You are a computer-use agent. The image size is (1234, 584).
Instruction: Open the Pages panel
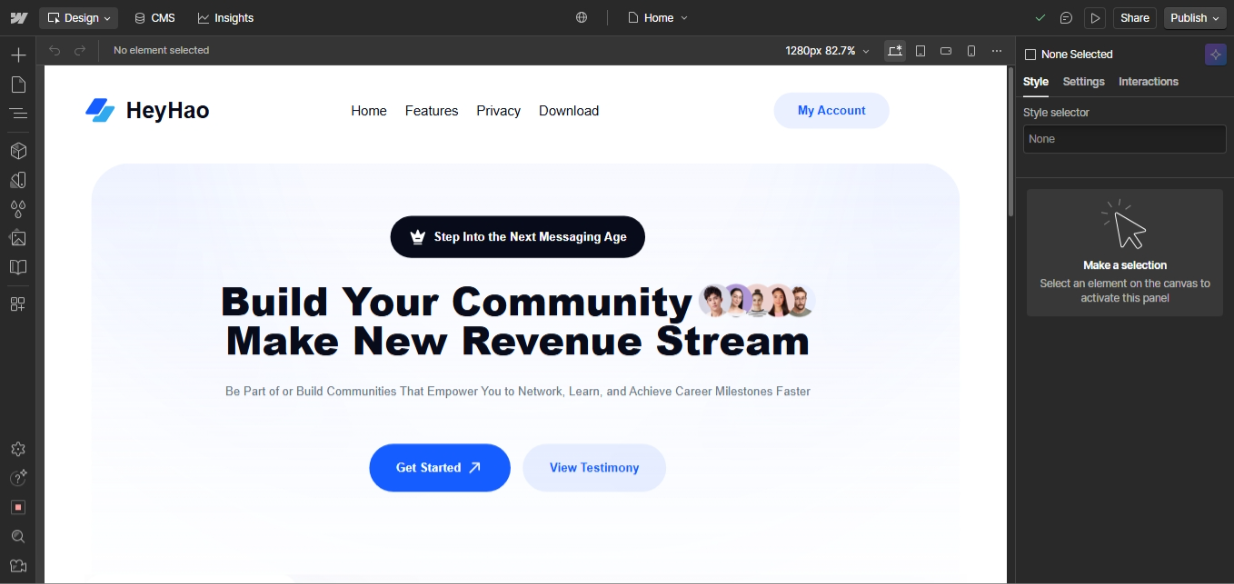coord(18,84)
